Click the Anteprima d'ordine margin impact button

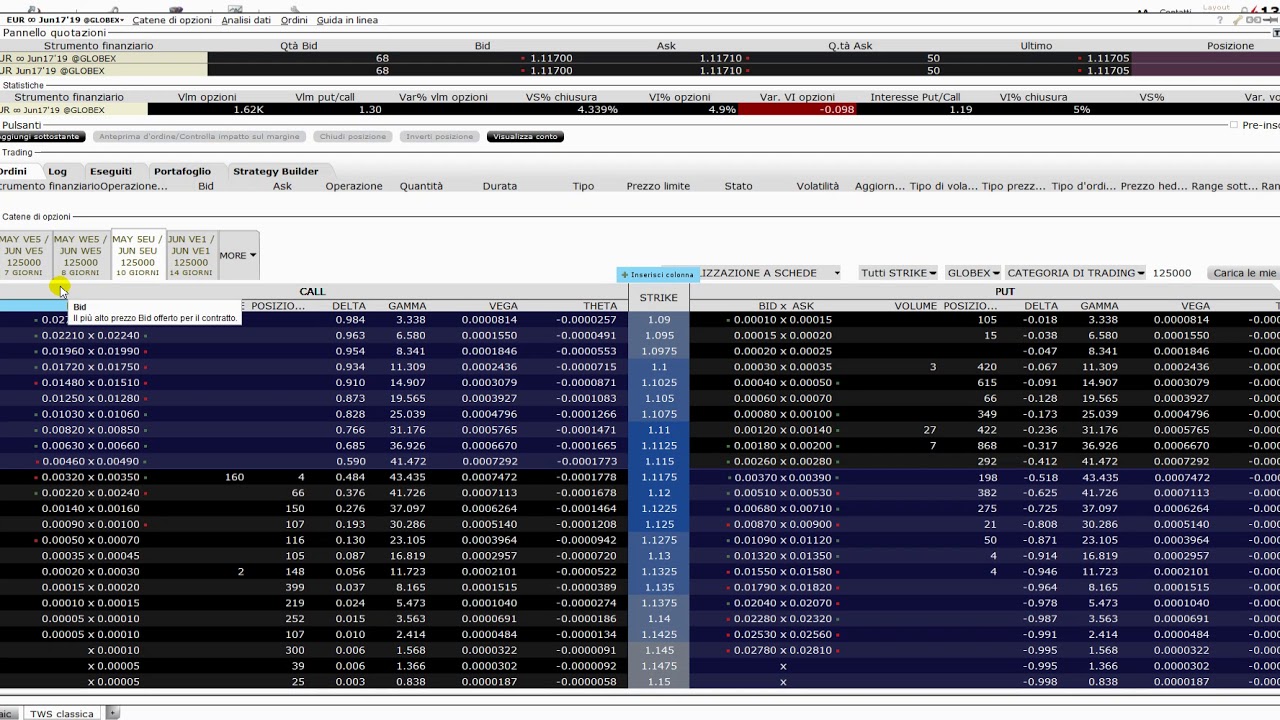(199, 137)
